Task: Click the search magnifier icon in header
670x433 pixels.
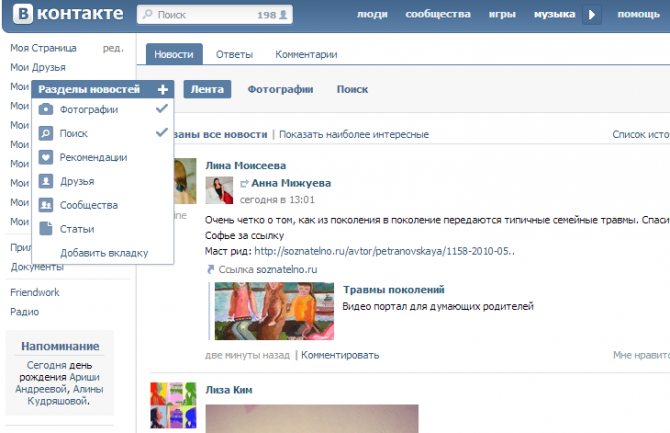Action: pyautogui.click(x=147, y=14)
